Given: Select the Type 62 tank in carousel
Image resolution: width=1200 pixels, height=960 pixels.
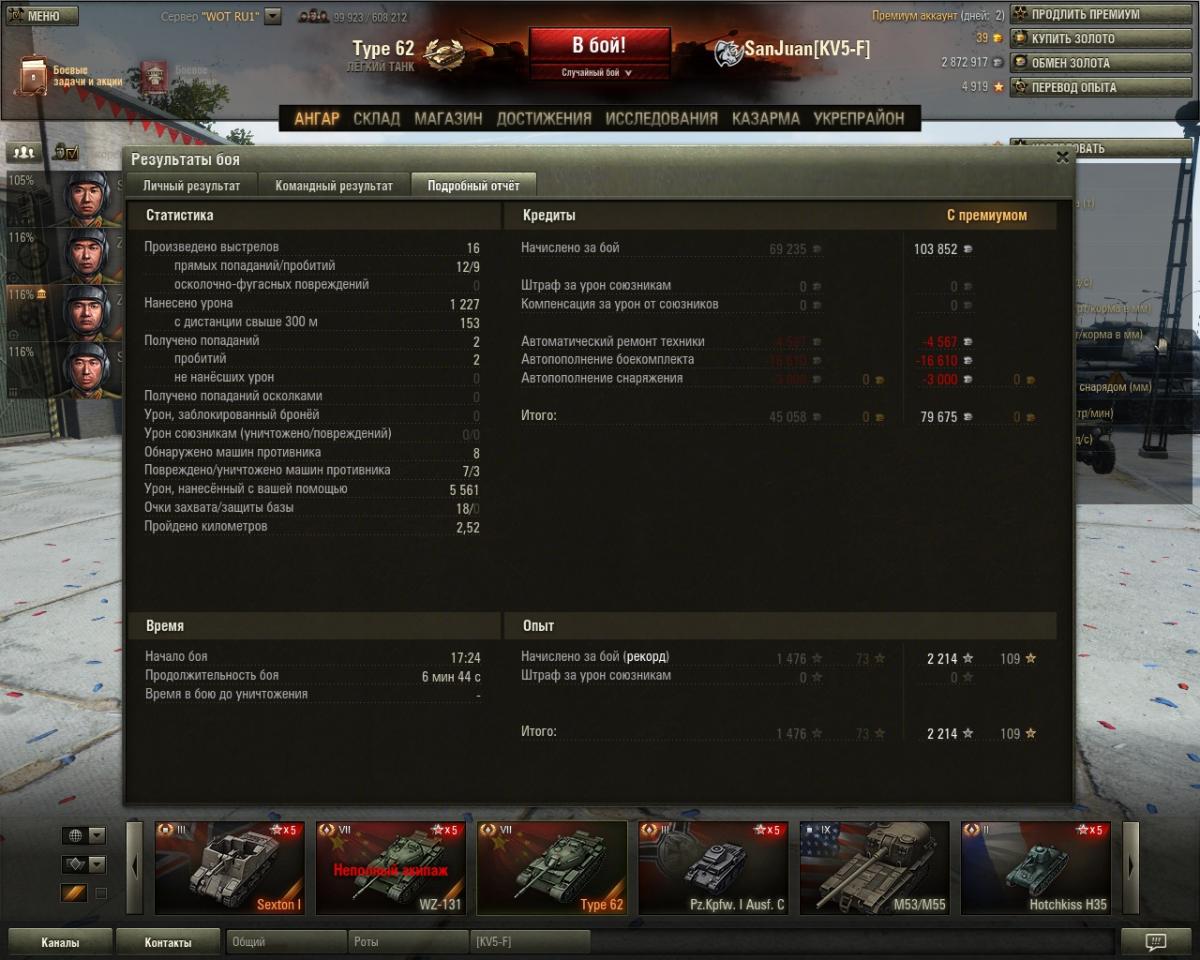Looking at the screenshot, I should 552,868.
